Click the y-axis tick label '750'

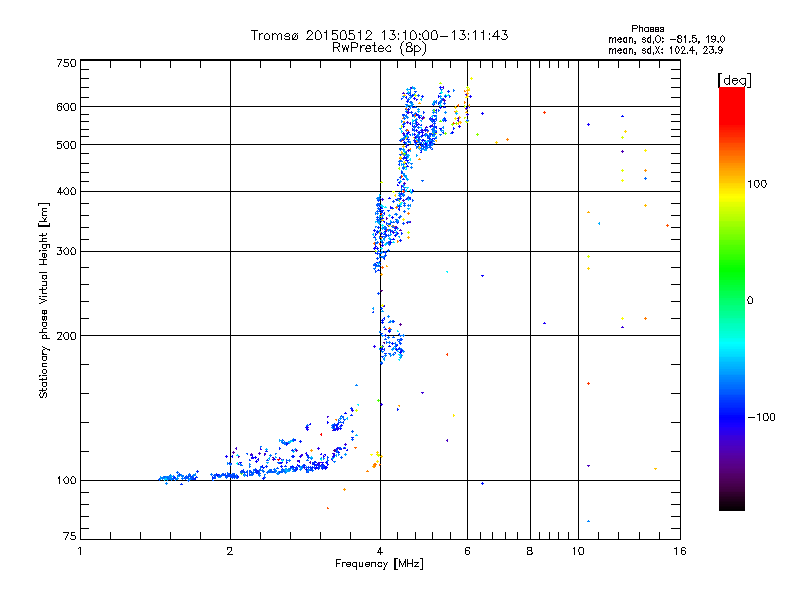(66, 63)
